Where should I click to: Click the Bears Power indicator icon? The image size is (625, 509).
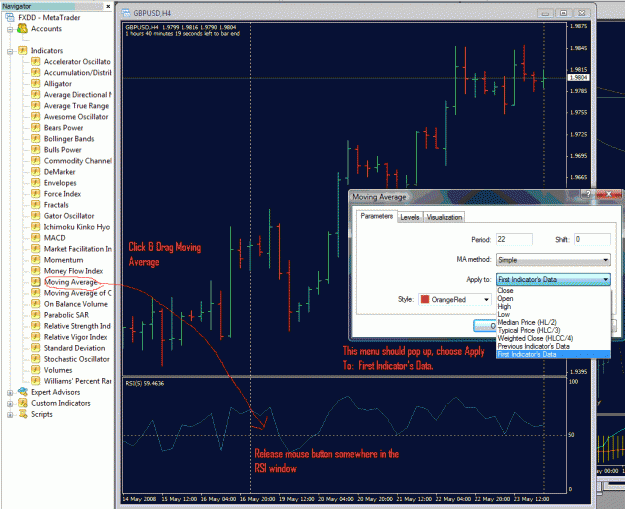coord(35,128)
